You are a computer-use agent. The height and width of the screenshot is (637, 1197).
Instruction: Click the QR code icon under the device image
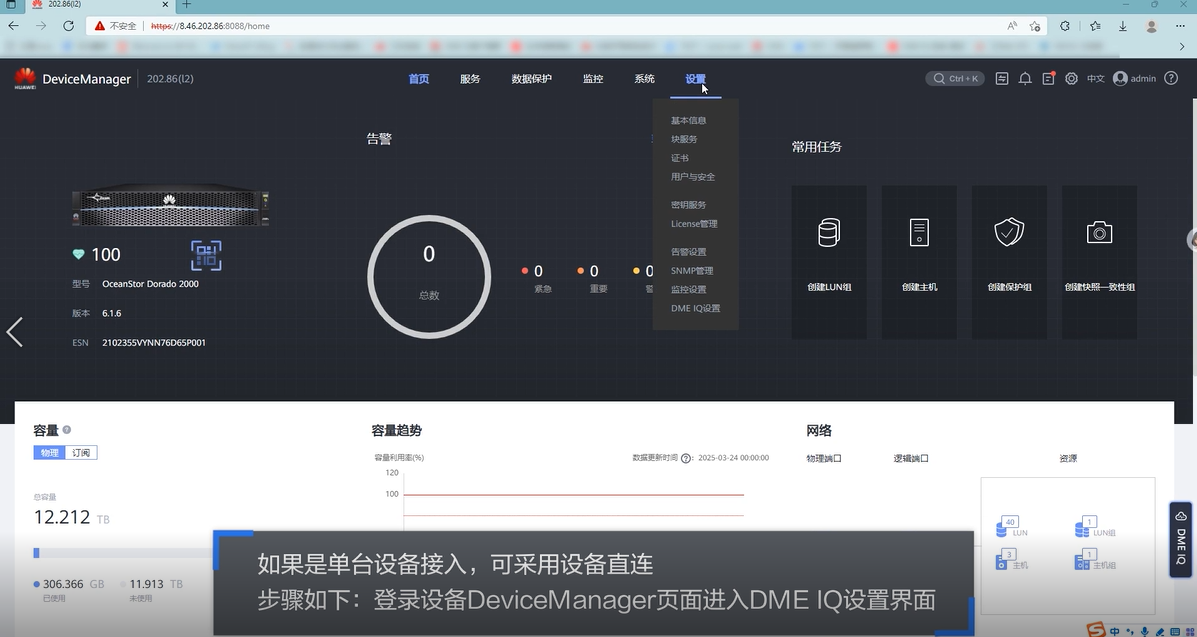pyautogui.click(x=206, y=256)
